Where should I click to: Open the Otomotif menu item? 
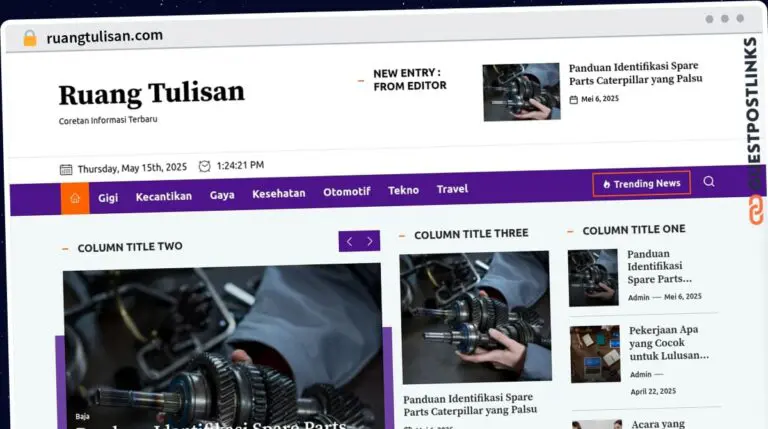[347, 191]
